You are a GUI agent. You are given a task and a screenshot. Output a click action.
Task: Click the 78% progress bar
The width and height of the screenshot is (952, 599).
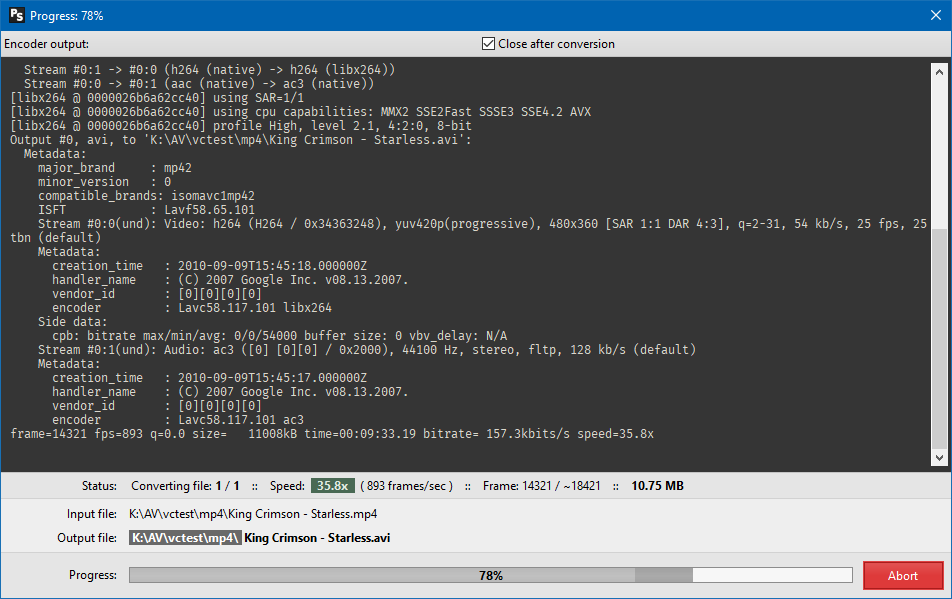pyautogui.click(x=491, y=575)
